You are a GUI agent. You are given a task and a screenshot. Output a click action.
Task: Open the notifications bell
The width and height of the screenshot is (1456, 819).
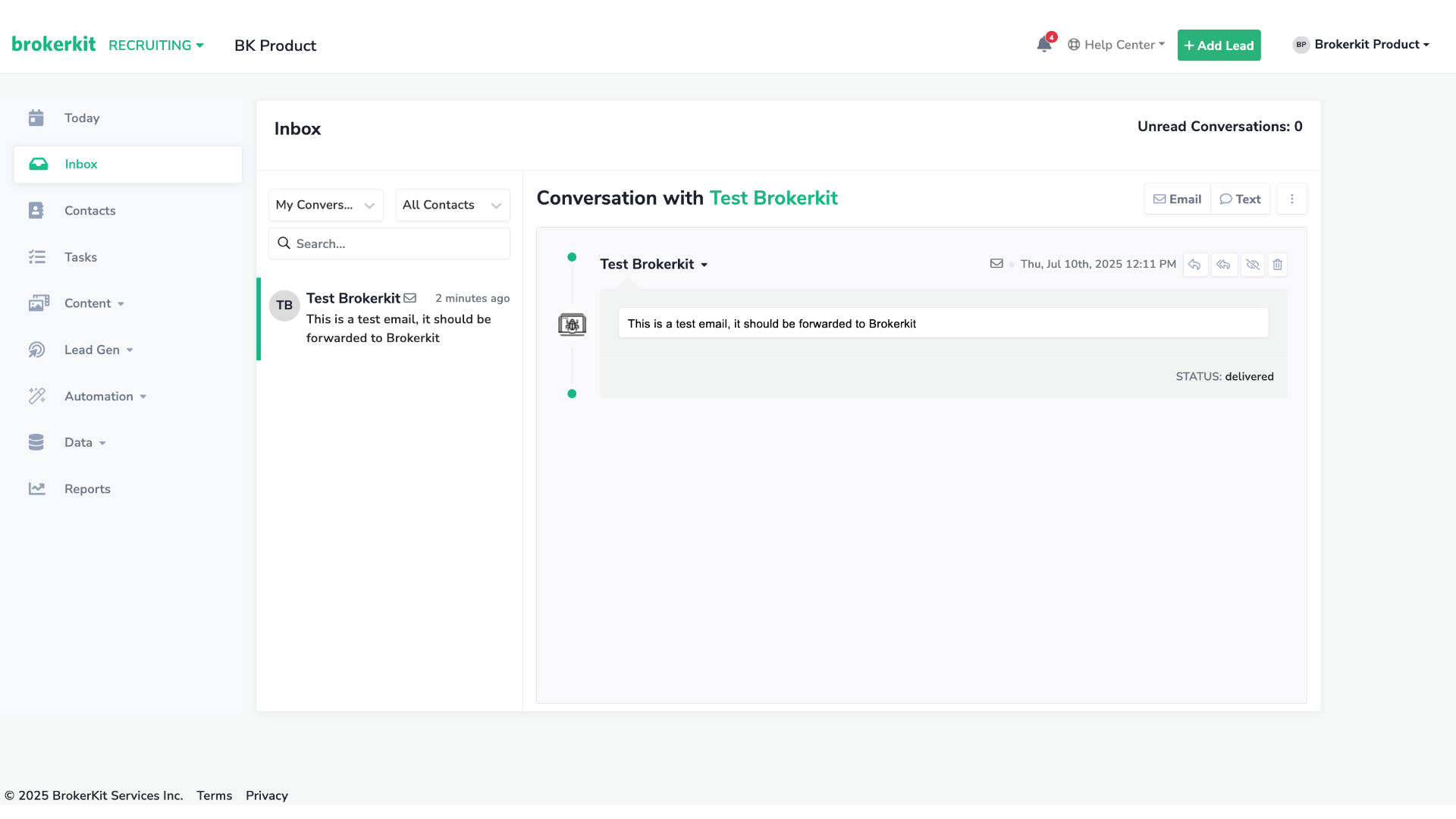1044,44
